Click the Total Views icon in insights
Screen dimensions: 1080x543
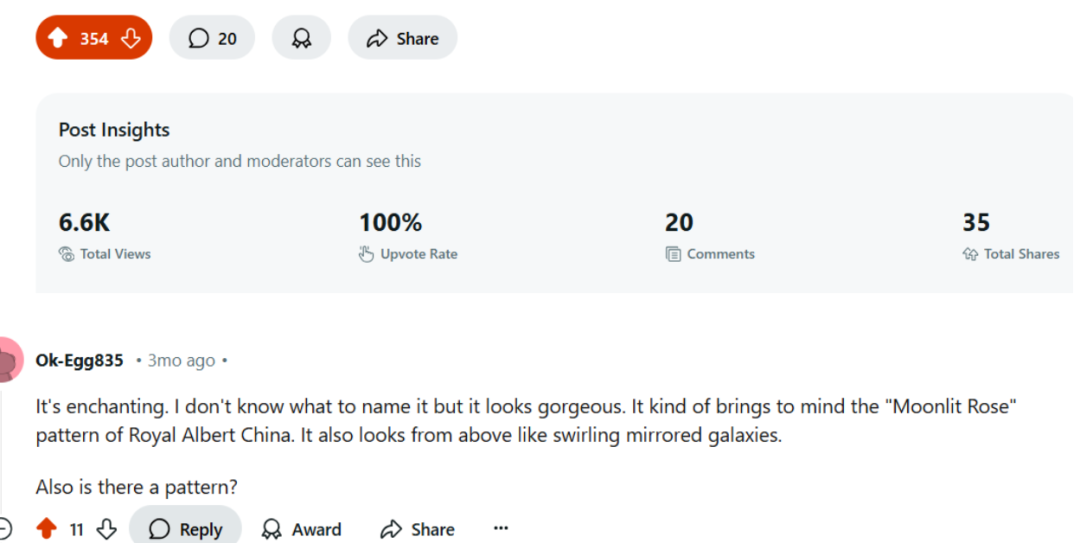point(66,254)
